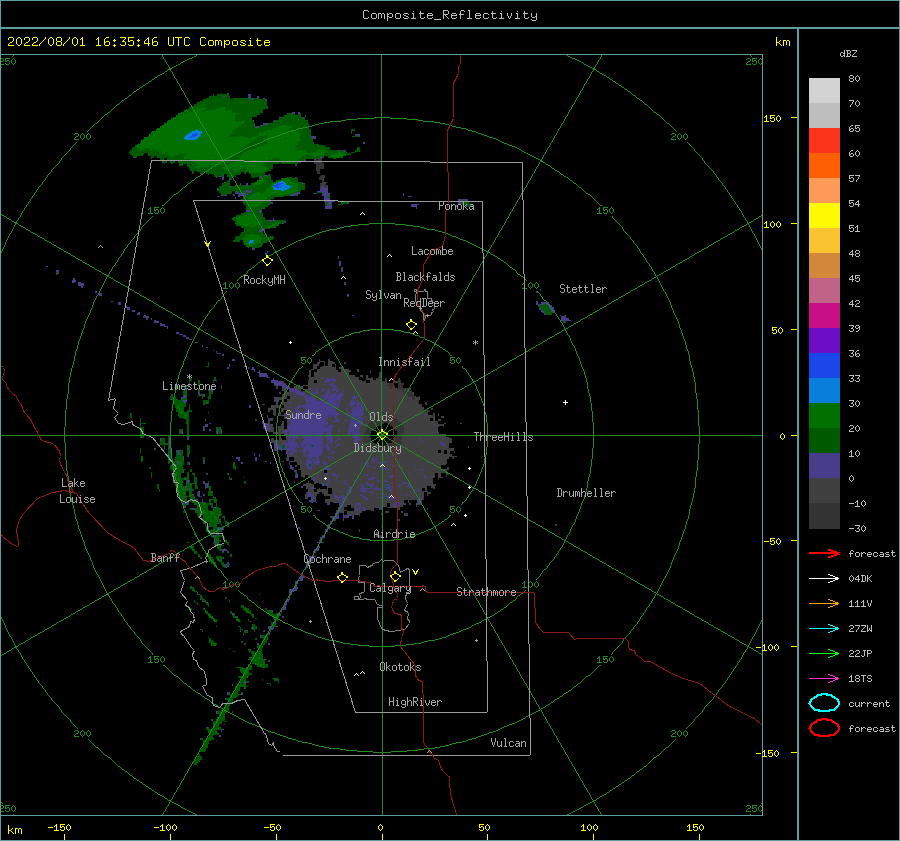Click the yellow diamond marker inside the Calgary outline
Viewport: 900px width, 841px height.
[x=395, y=576]
